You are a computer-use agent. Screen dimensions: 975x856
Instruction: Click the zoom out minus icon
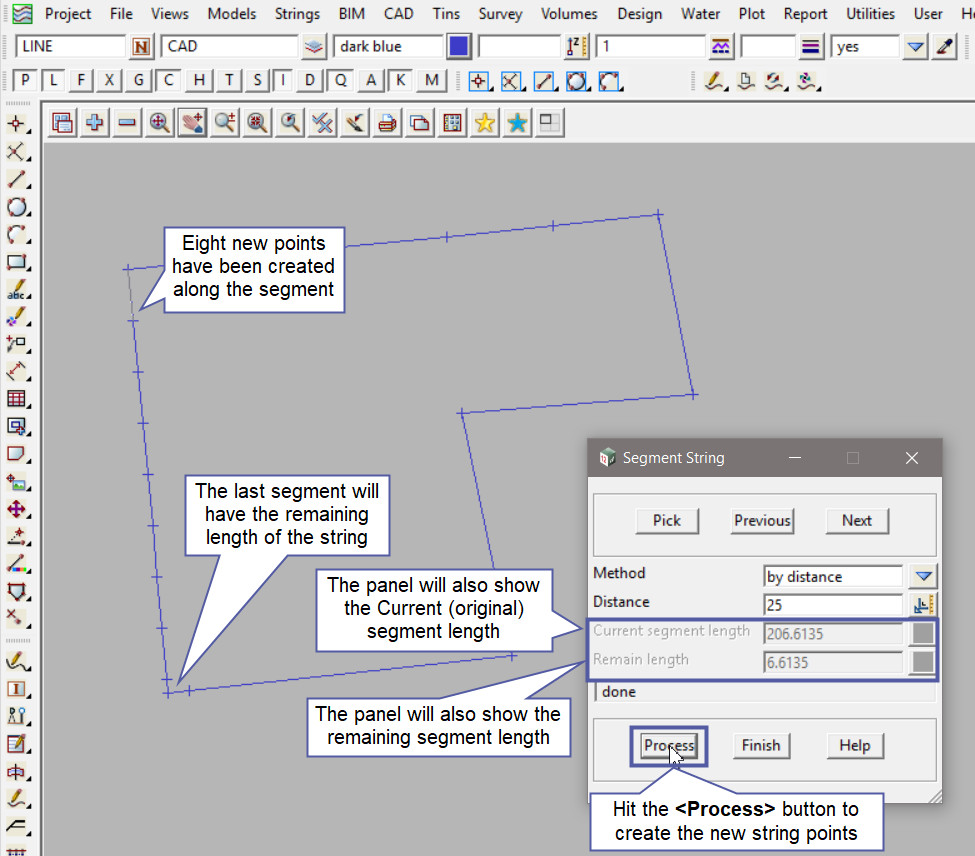point(127,123)
